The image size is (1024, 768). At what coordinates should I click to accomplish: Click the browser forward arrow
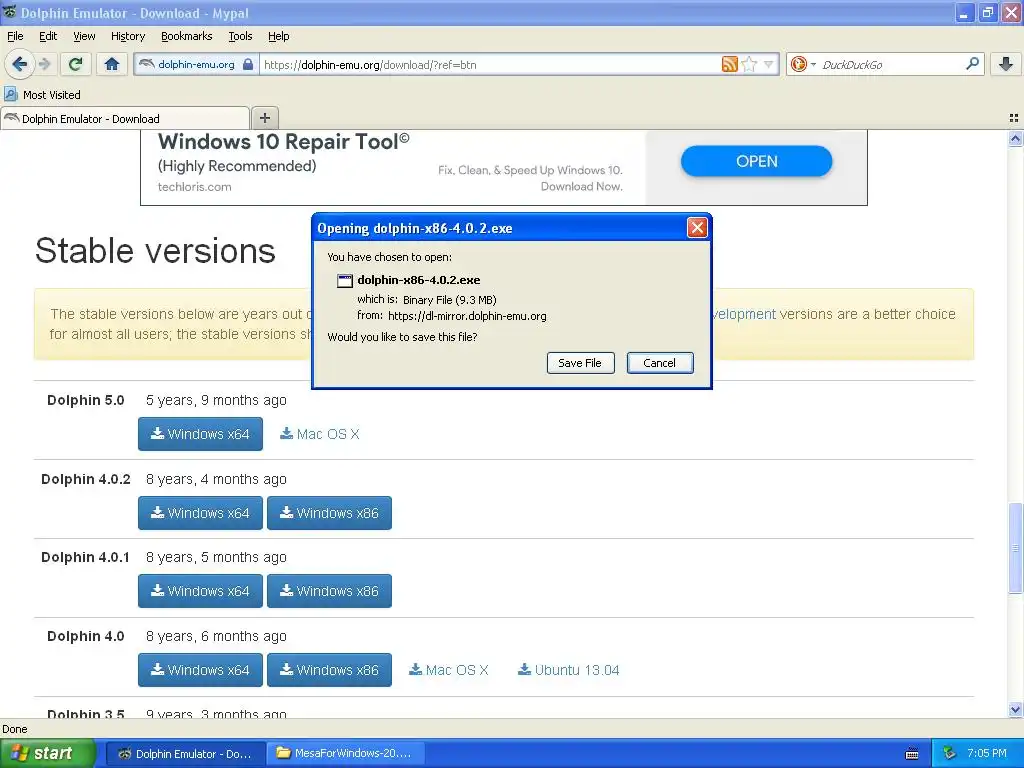44,64
